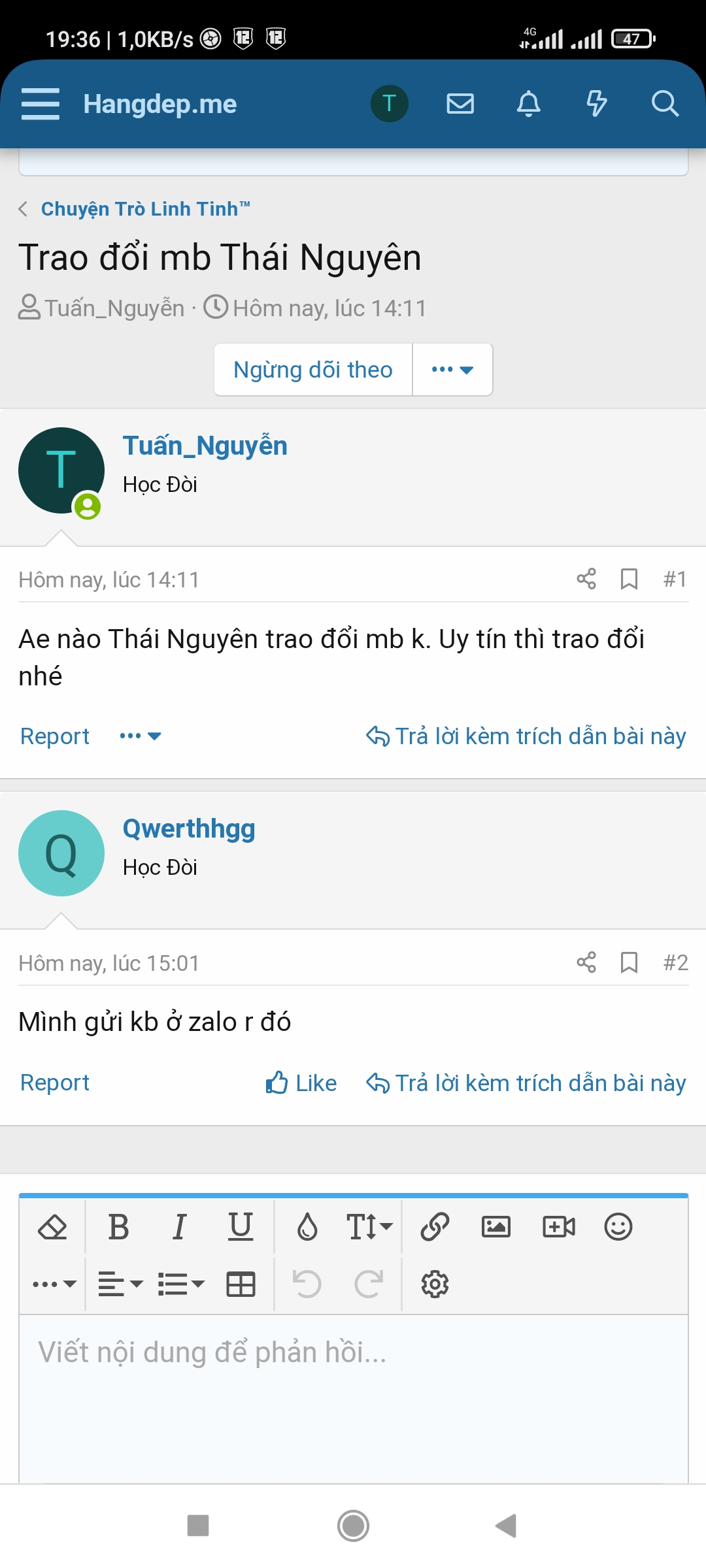Click the Ngừng dõi theo button
This screenshot has width=706, height=1568.
(x=313, y=370)
